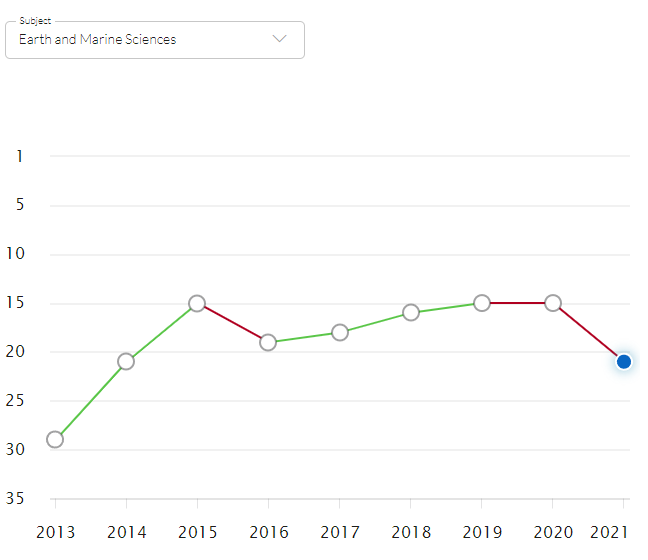The image size is (648, 560).
Task: Select the 2013 data point on chart
Action: [x=55, y=439]
